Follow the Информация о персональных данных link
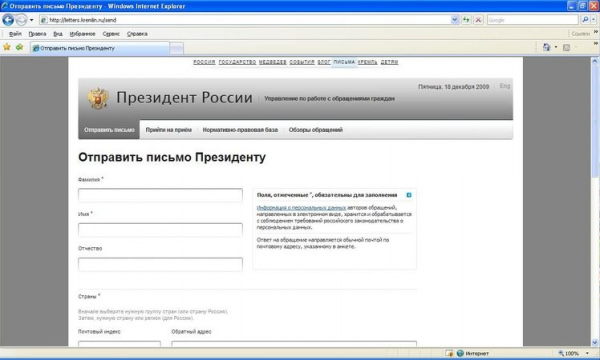Image resolution: width=600 pixels, height=360 pixels. click(301, 208)
